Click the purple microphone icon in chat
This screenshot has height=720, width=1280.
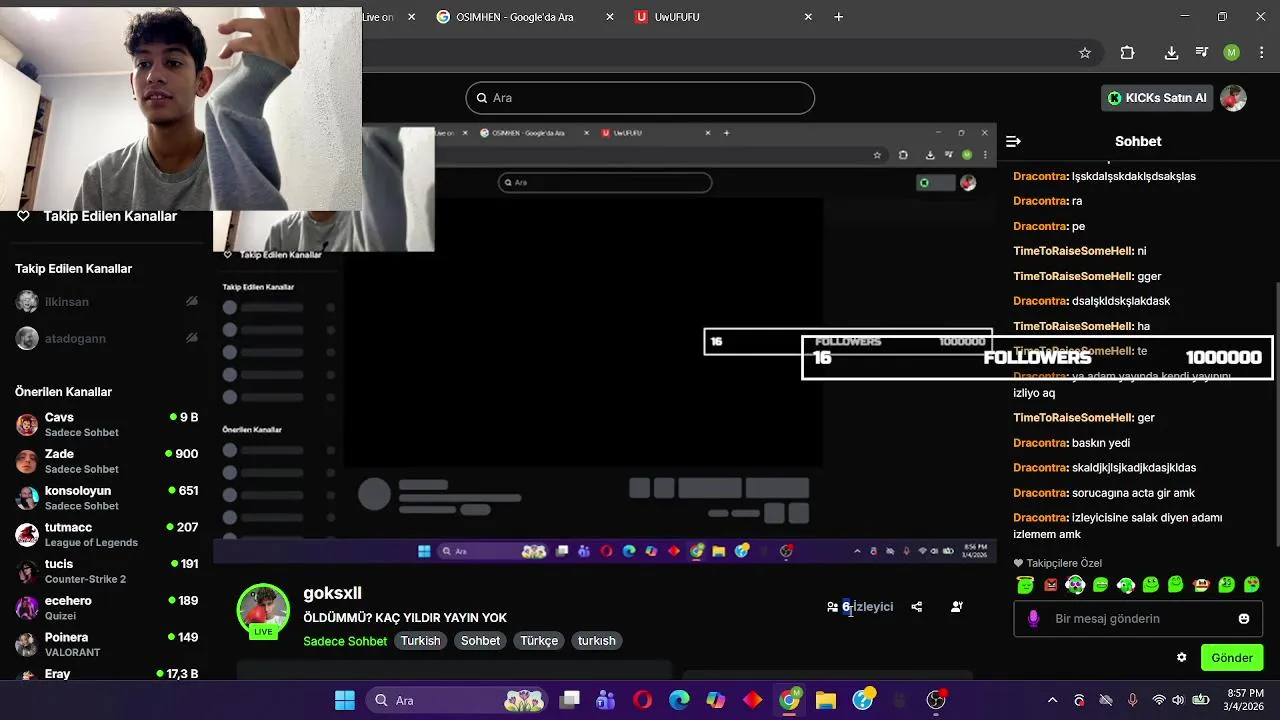pos(1034,619)
